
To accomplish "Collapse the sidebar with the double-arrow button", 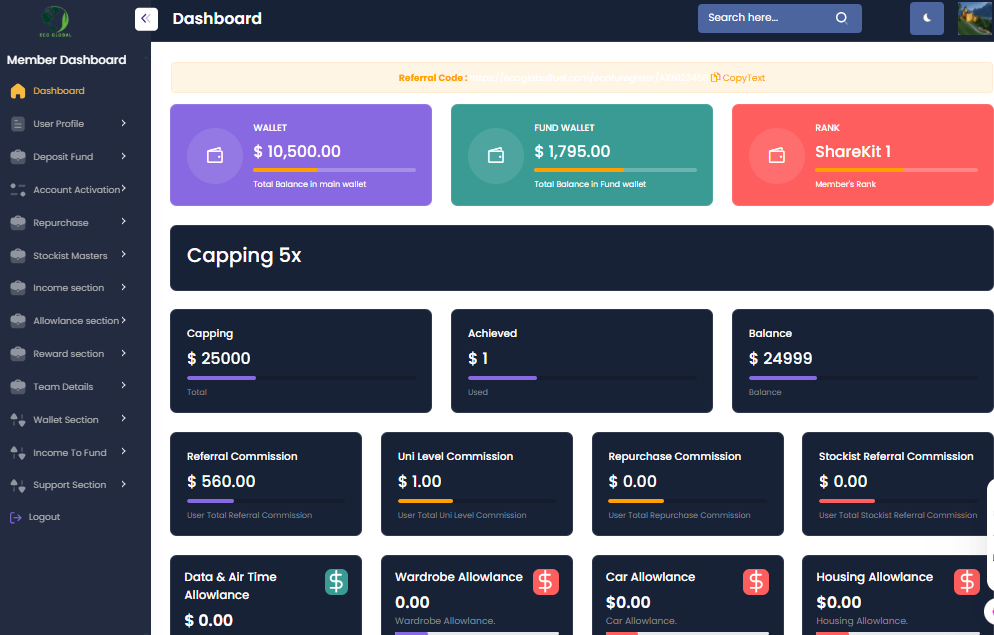I will click(146, 19).
